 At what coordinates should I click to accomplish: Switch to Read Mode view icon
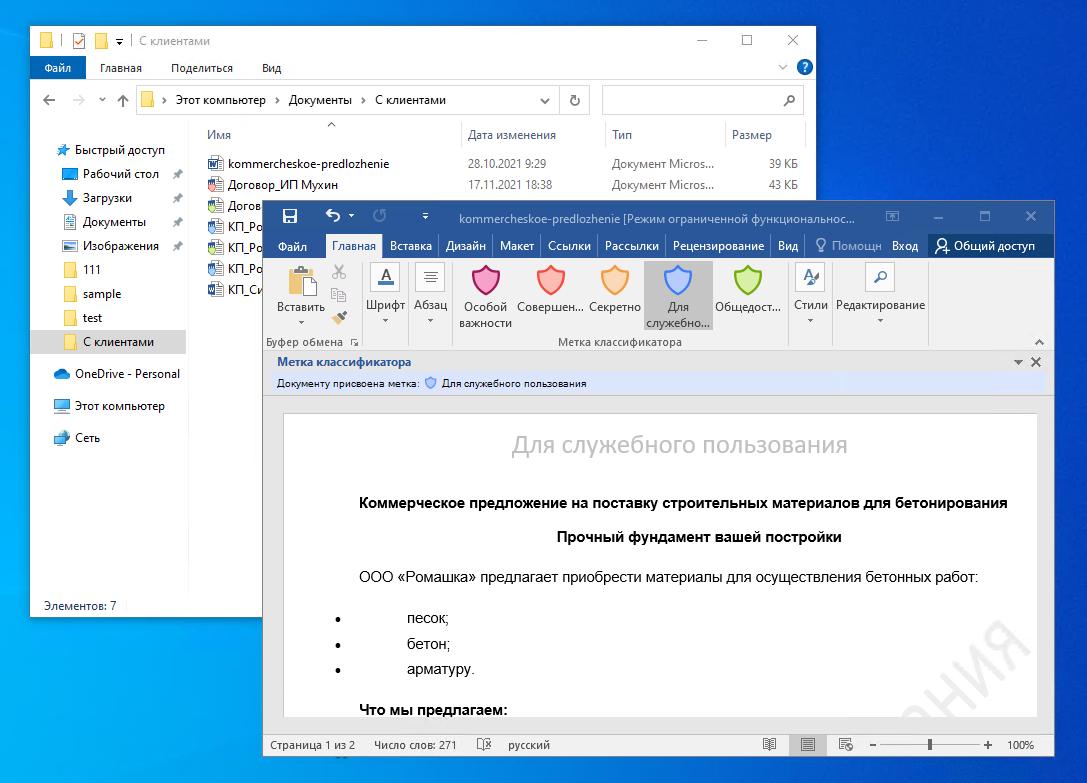[x=769, y=745]
